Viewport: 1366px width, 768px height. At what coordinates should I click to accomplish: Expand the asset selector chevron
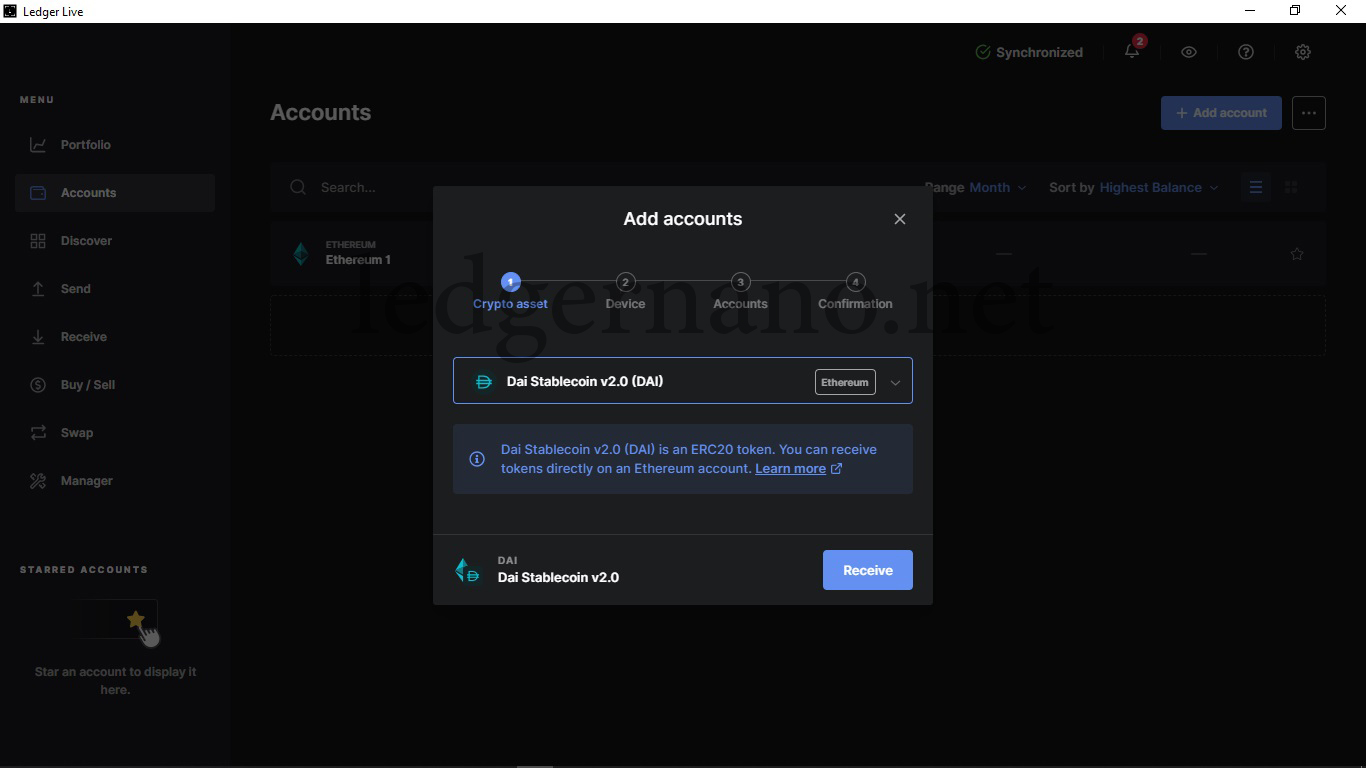895,382
